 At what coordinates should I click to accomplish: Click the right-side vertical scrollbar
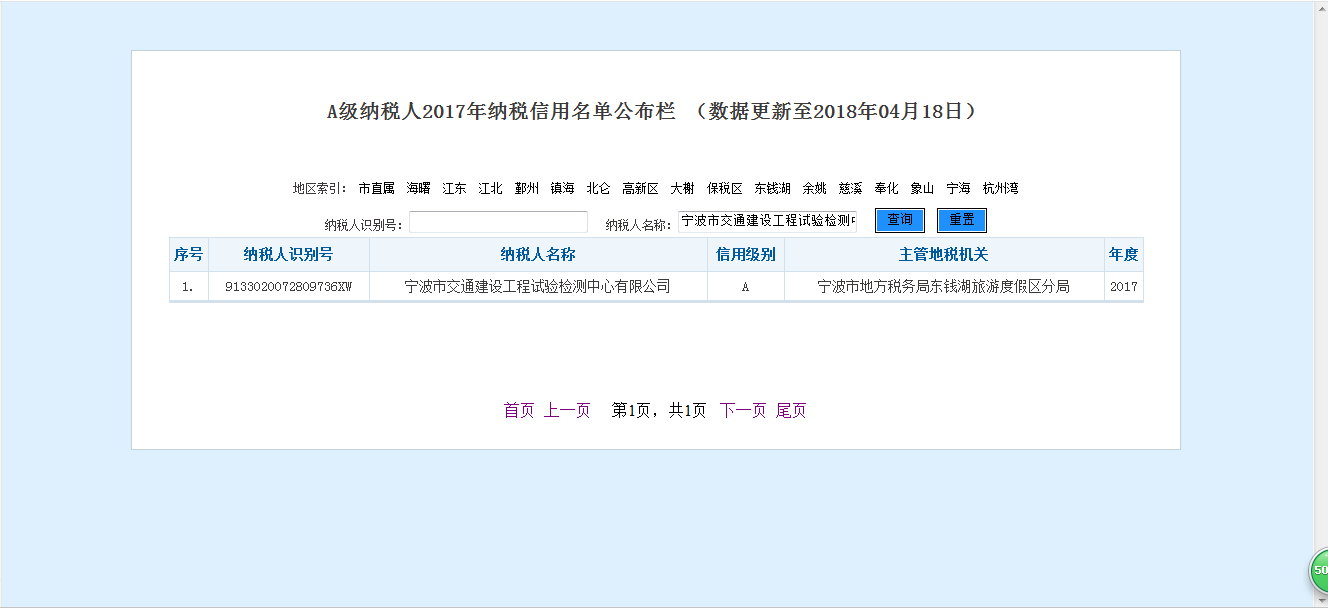[1320, 300]
